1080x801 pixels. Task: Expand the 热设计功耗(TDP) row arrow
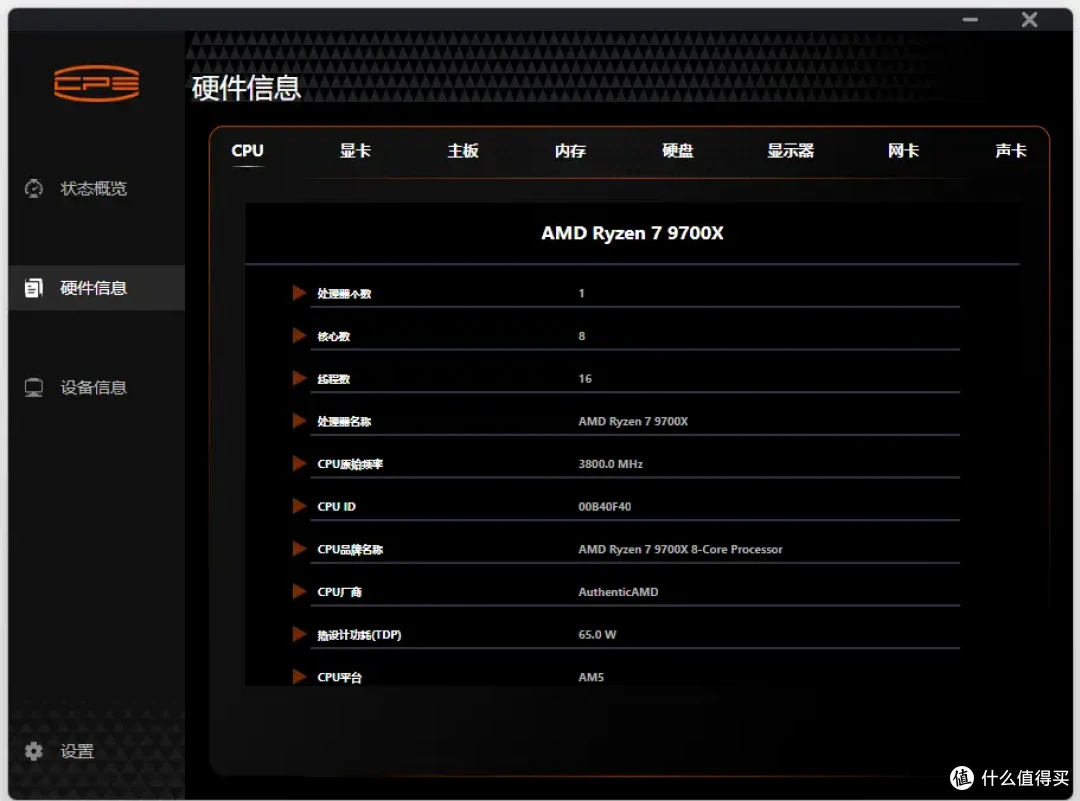point(299,634)
